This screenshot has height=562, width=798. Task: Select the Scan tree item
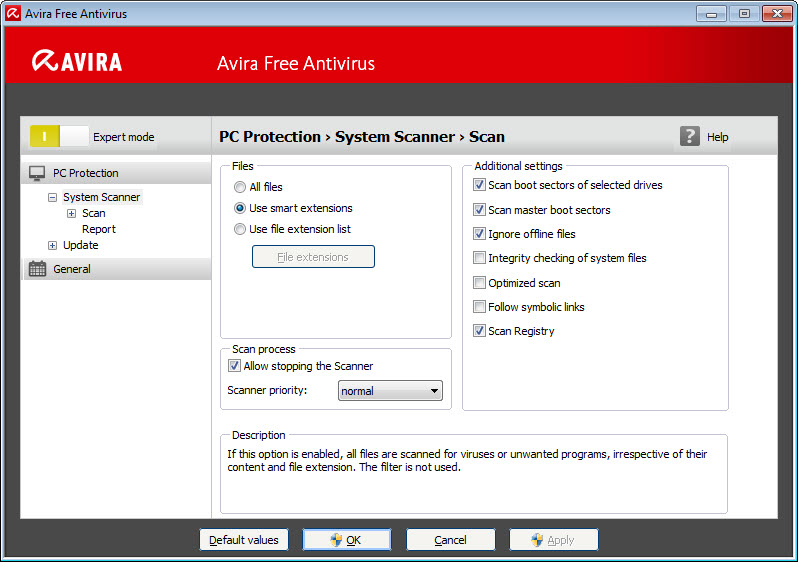click(94, 213)
